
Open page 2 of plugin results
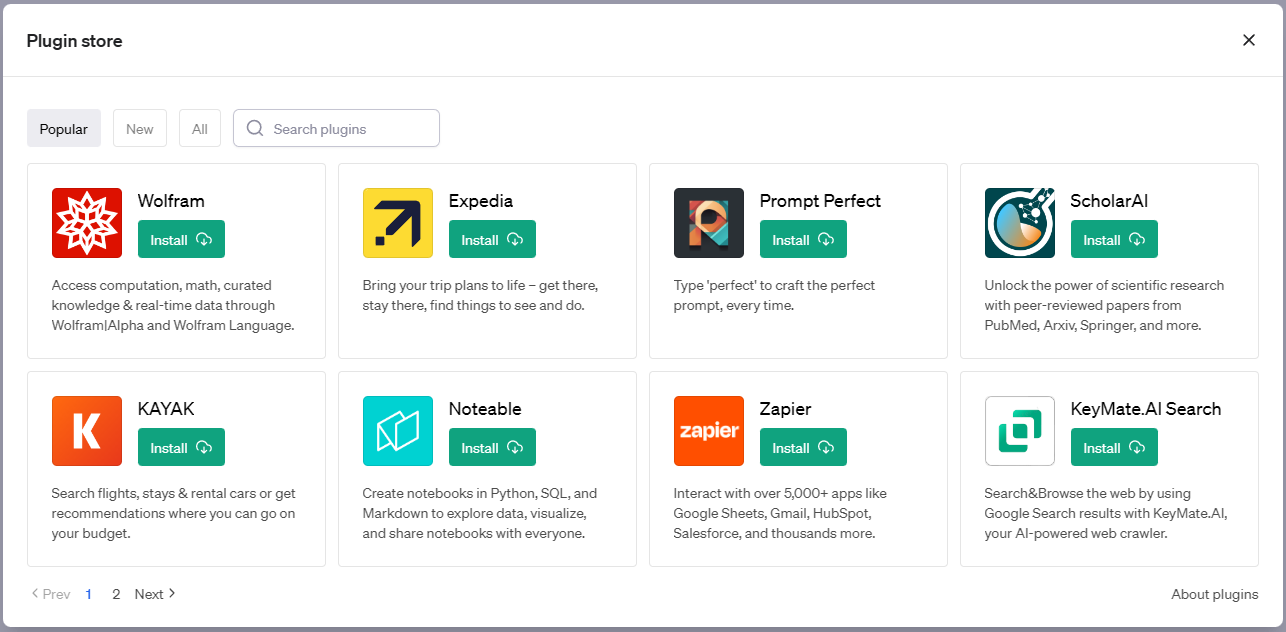point(116,594)
